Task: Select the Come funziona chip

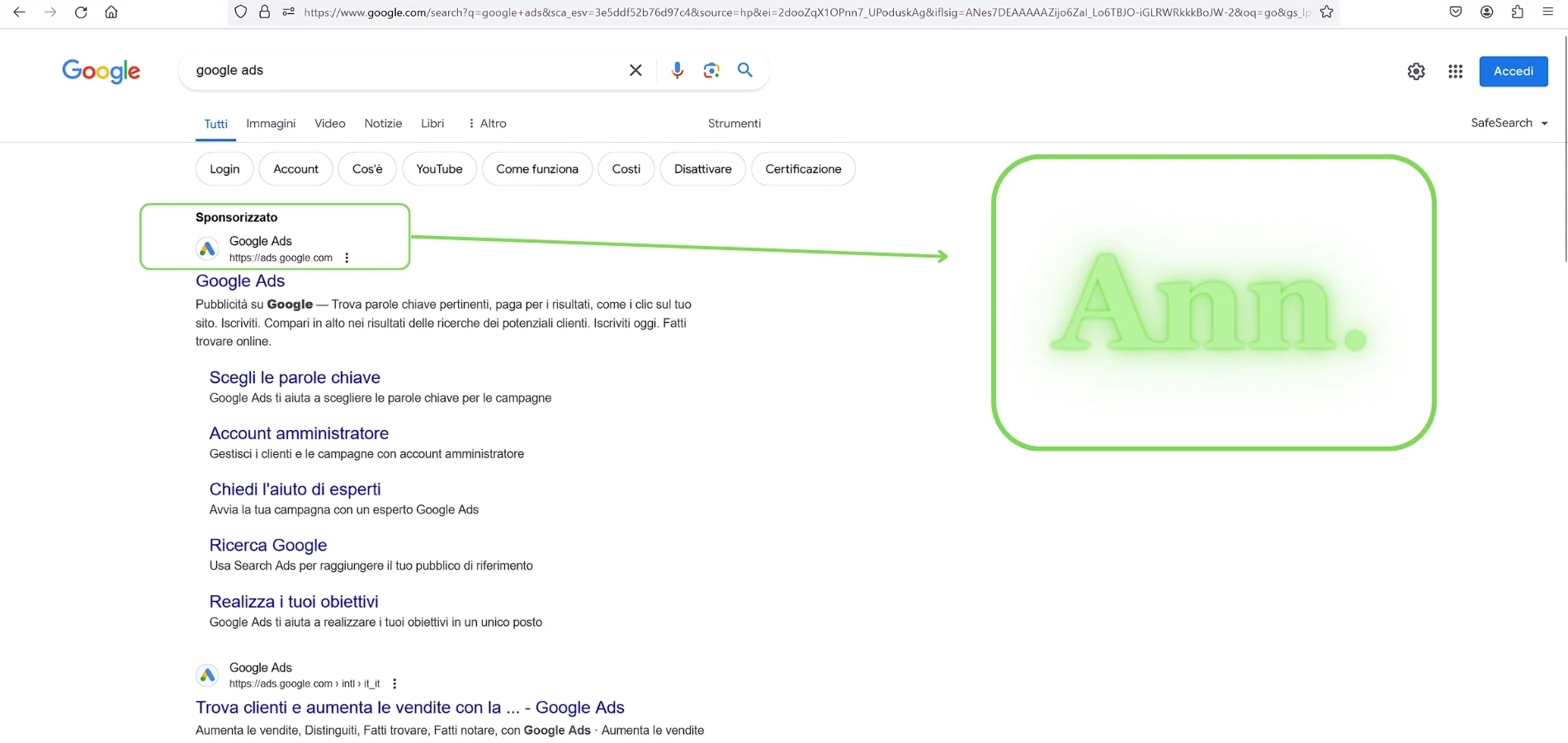Action: coord(537,169)
